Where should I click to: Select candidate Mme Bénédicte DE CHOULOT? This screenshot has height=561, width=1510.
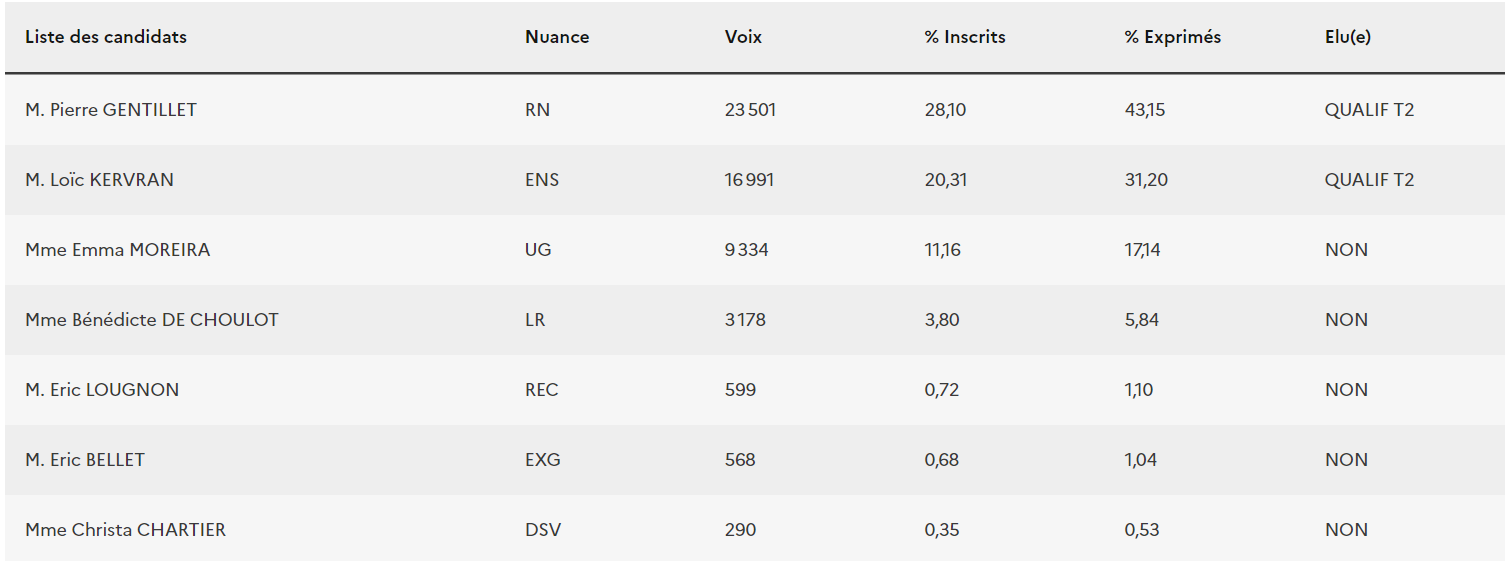152,320
